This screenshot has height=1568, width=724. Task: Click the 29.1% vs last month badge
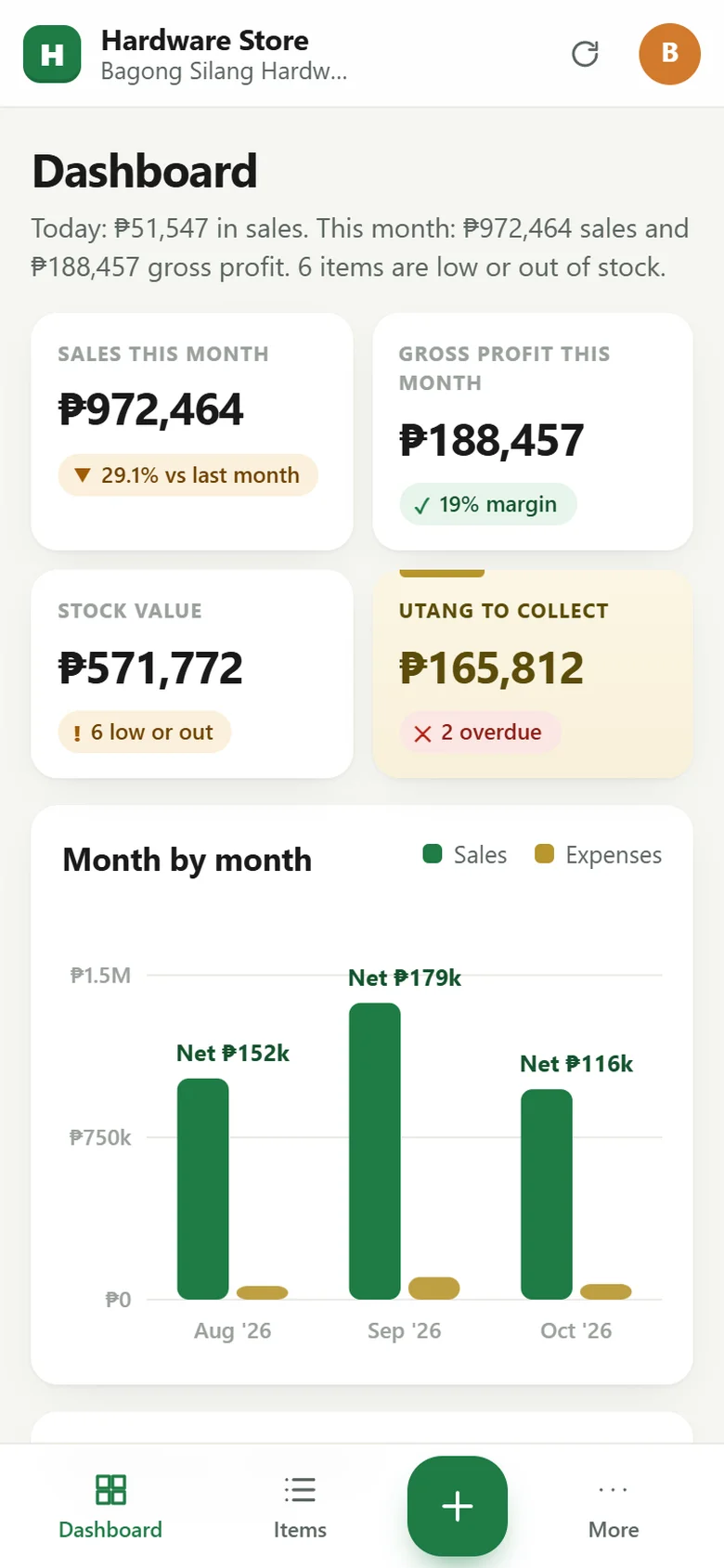(x=188, y=475)
